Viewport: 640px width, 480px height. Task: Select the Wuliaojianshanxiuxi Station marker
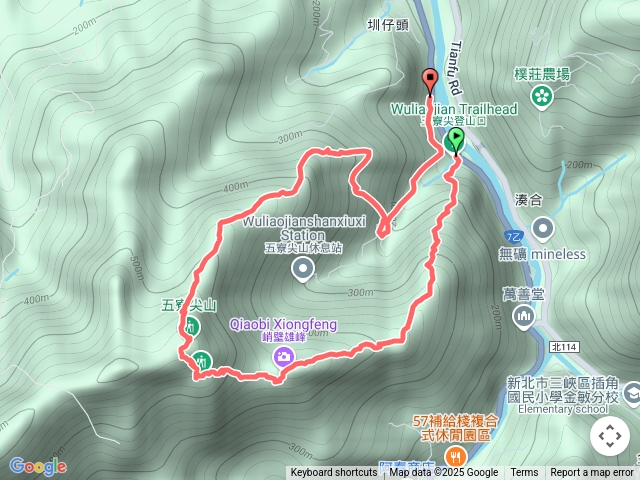click(303, 270)
